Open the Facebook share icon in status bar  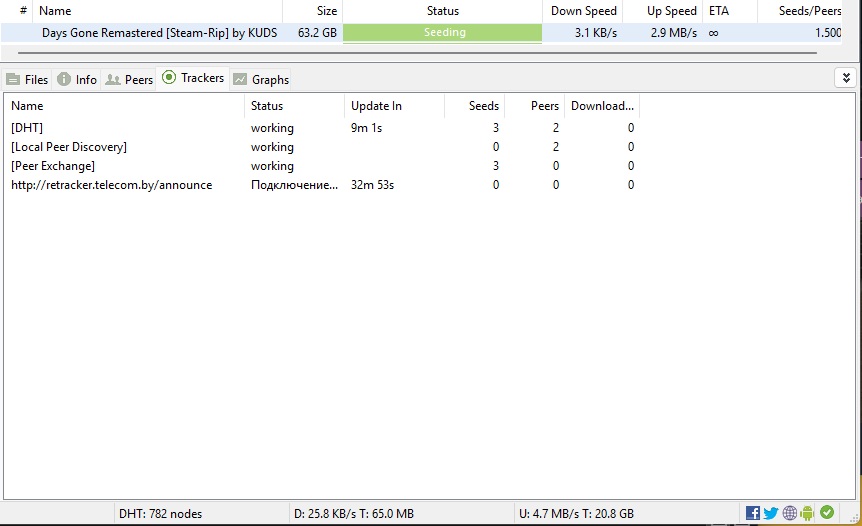click(753, 513)
